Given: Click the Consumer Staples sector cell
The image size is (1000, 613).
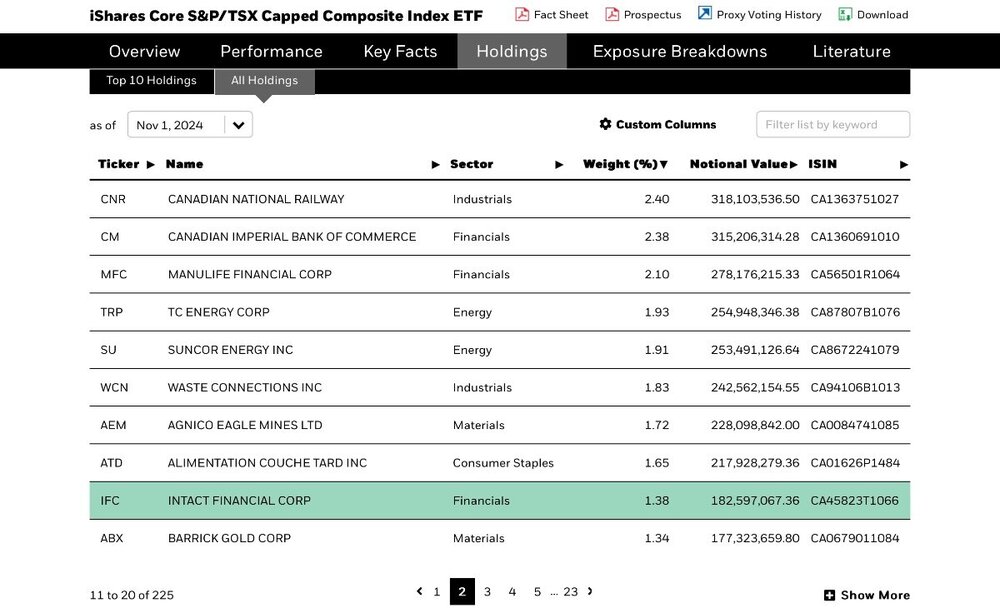Looking at the screenshot, I should [x=503, y=463].
